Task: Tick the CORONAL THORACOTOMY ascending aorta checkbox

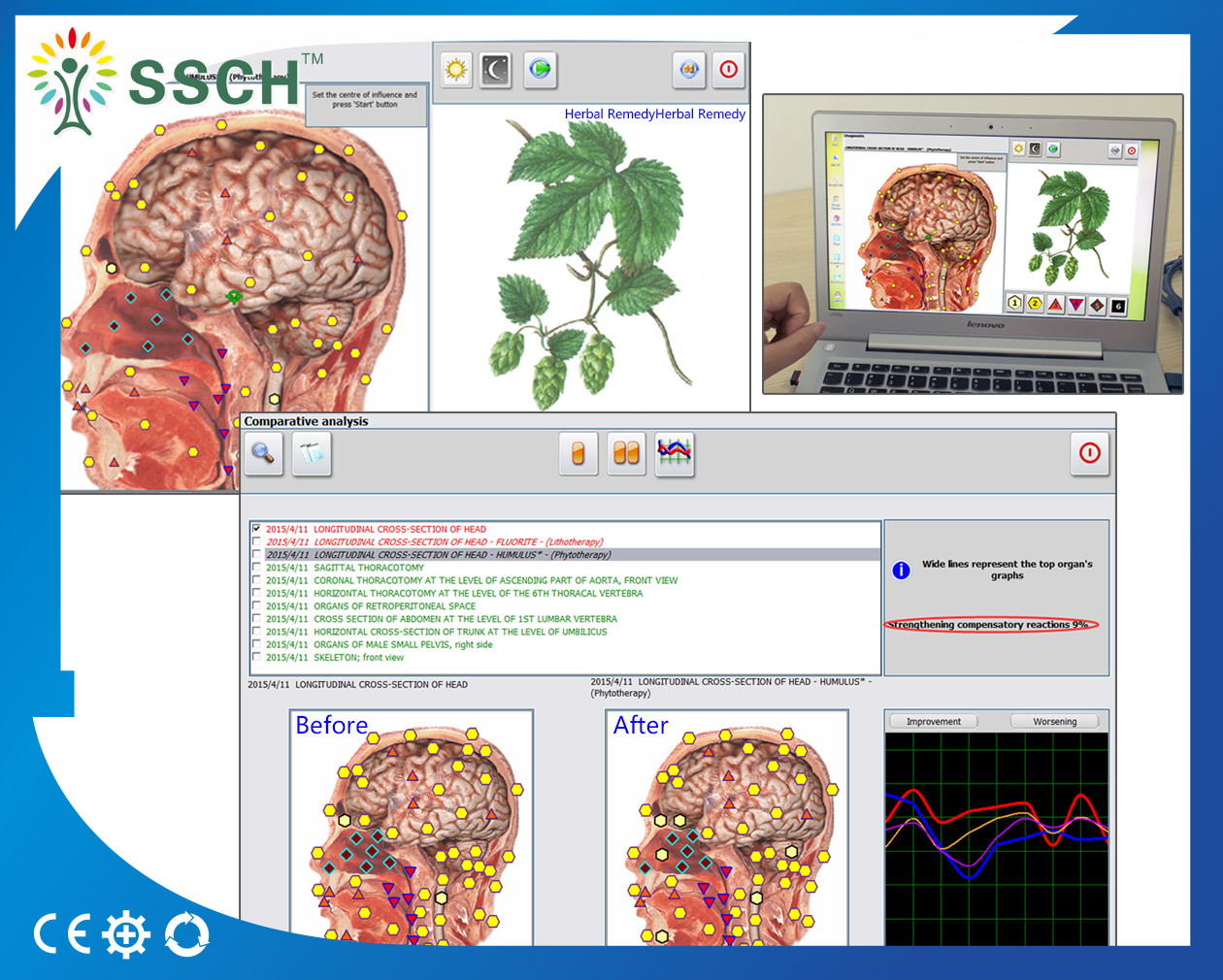Action: (x=256, y=580)
